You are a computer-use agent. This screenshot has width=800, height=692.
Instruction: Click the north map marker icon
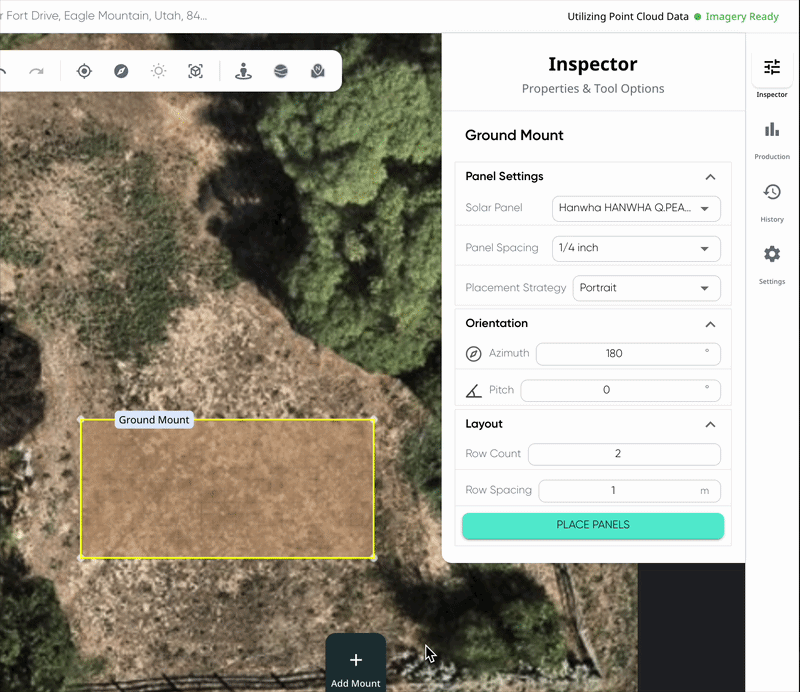[x=317, y=71]
